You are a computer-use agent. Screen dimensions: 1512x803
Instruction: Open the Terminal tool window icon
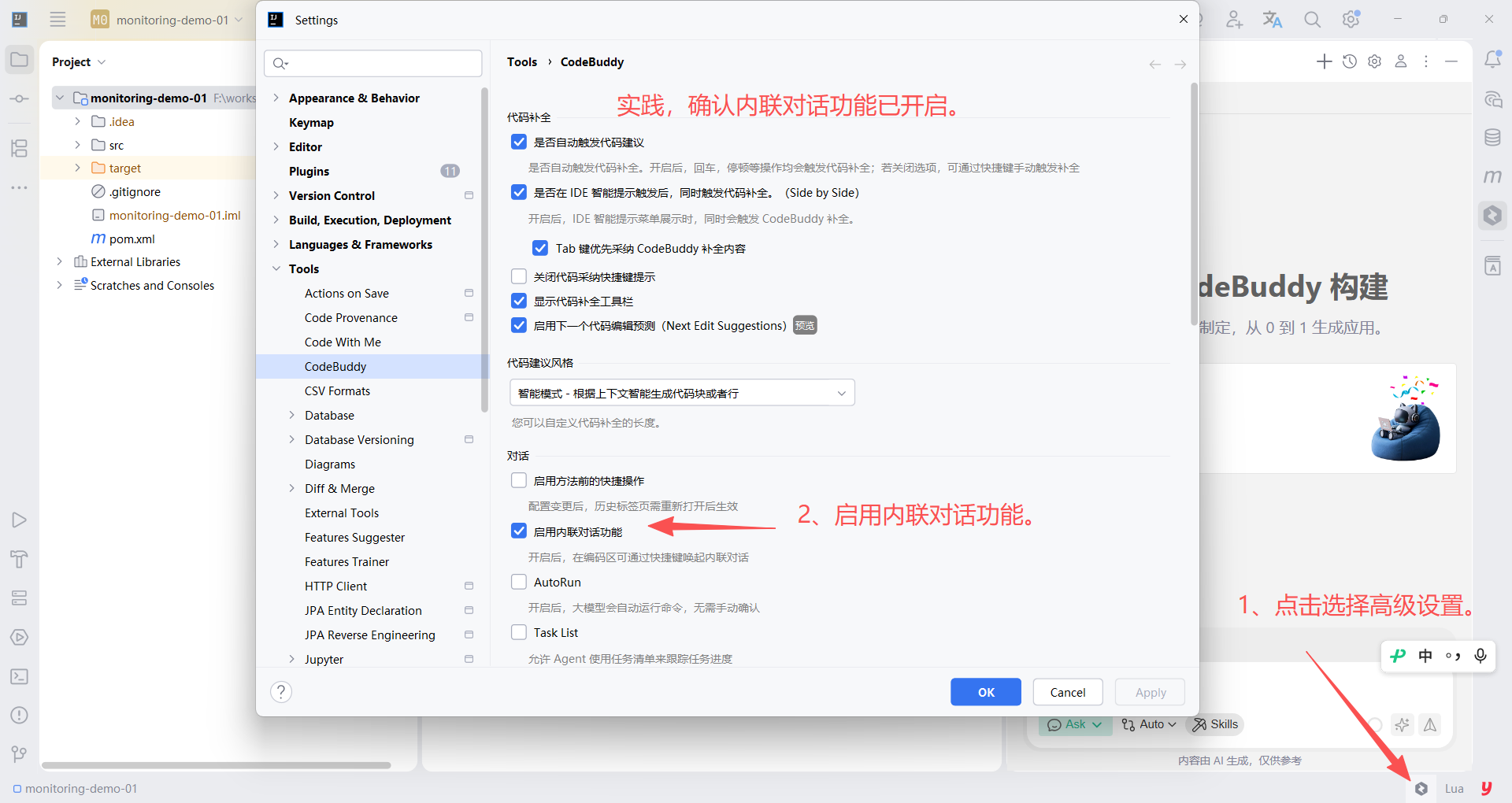click(20, 676)
